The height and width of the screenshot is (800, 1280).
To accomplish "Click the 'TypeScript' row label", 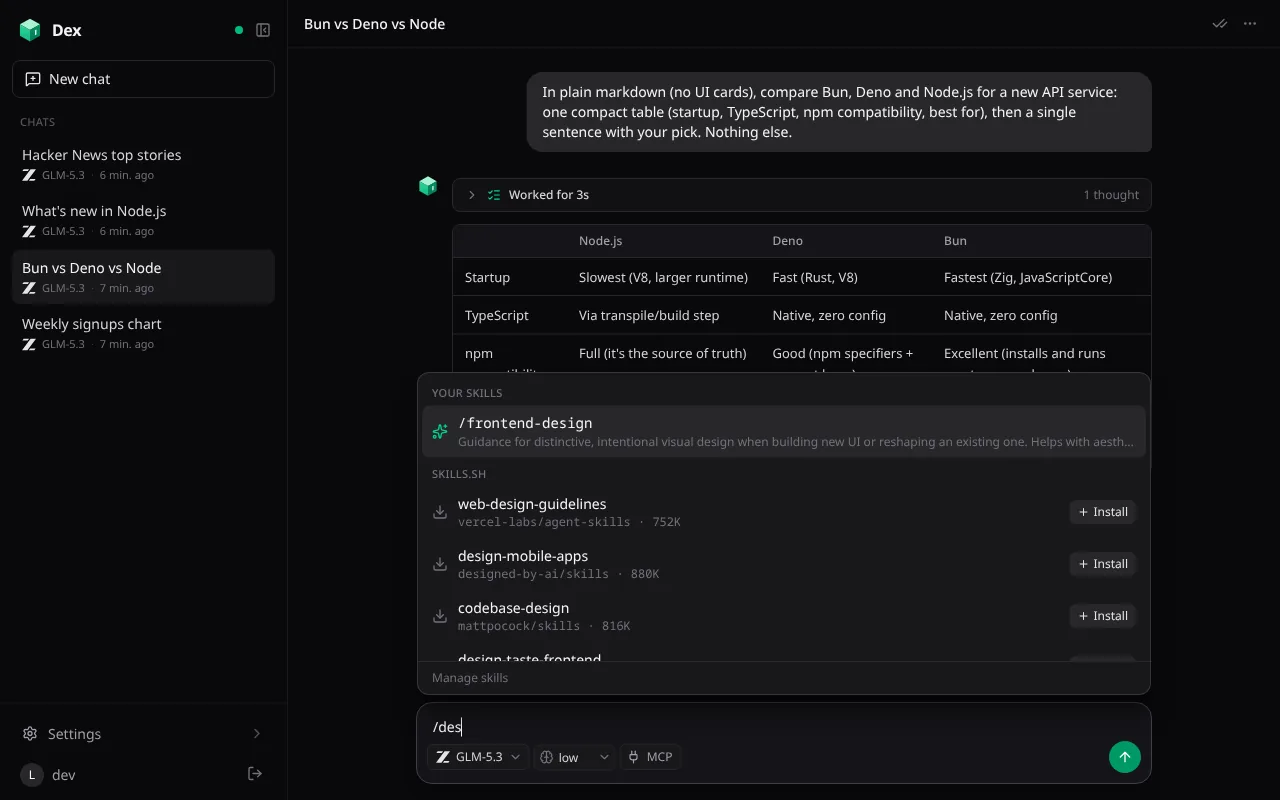I will point(497,315).
